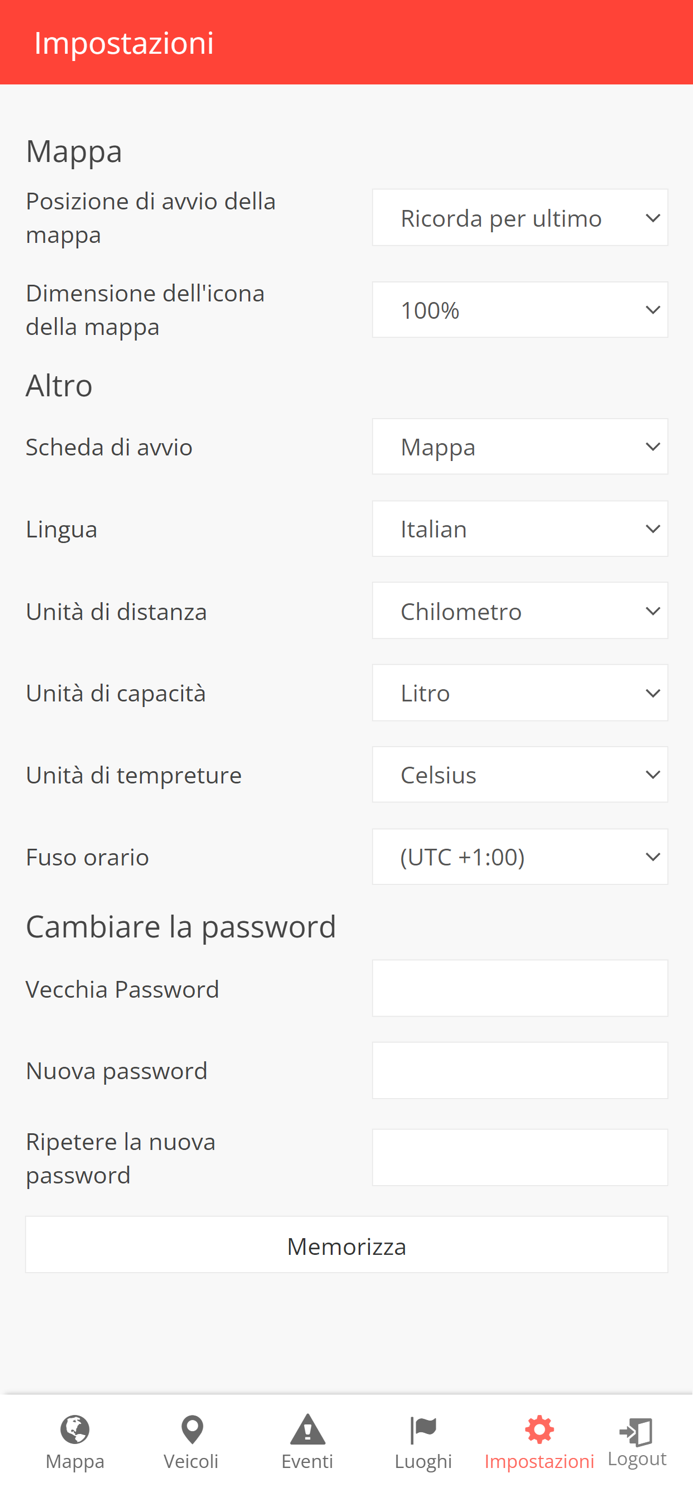The width and height of the screenshot is (693, 1500).
Task: Focus the Ripetere la nuova password field
Action: point(520,1157)
